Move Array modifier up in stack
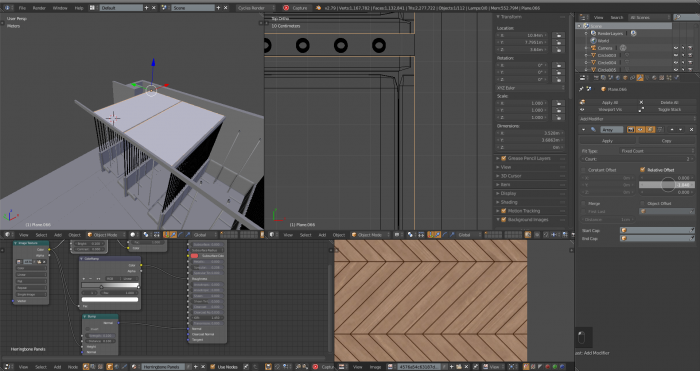 (x=672, y=129)
